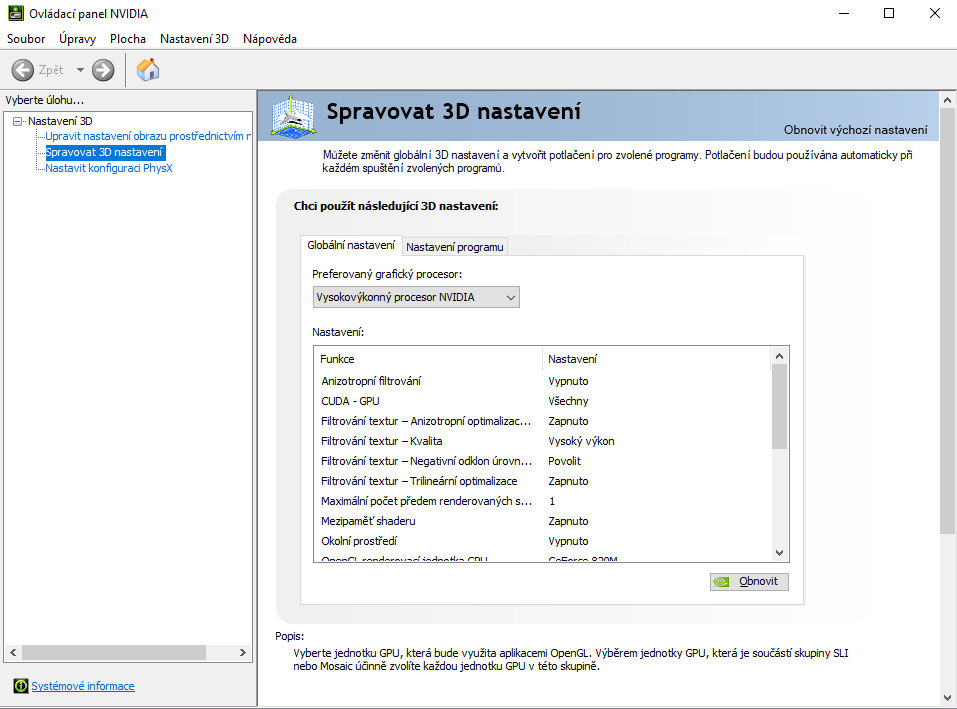Click the Funkce column header
The image size is (957, 709).
coord(428,359)
